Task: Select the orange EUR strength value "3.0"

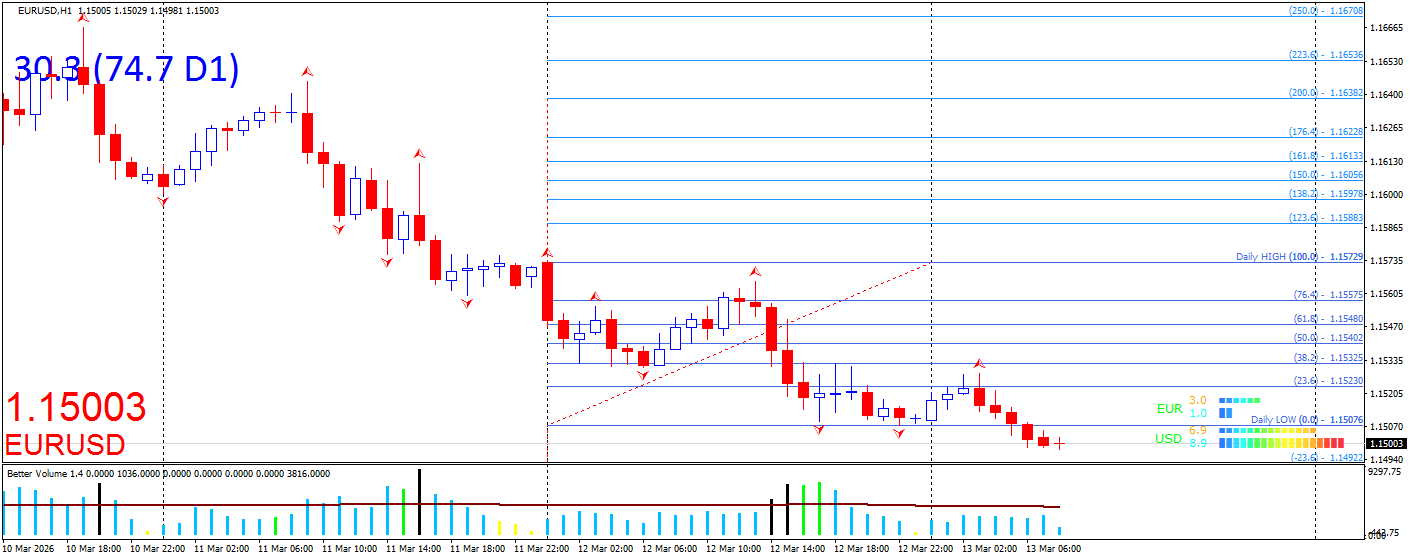Action: coord(1198,400)
